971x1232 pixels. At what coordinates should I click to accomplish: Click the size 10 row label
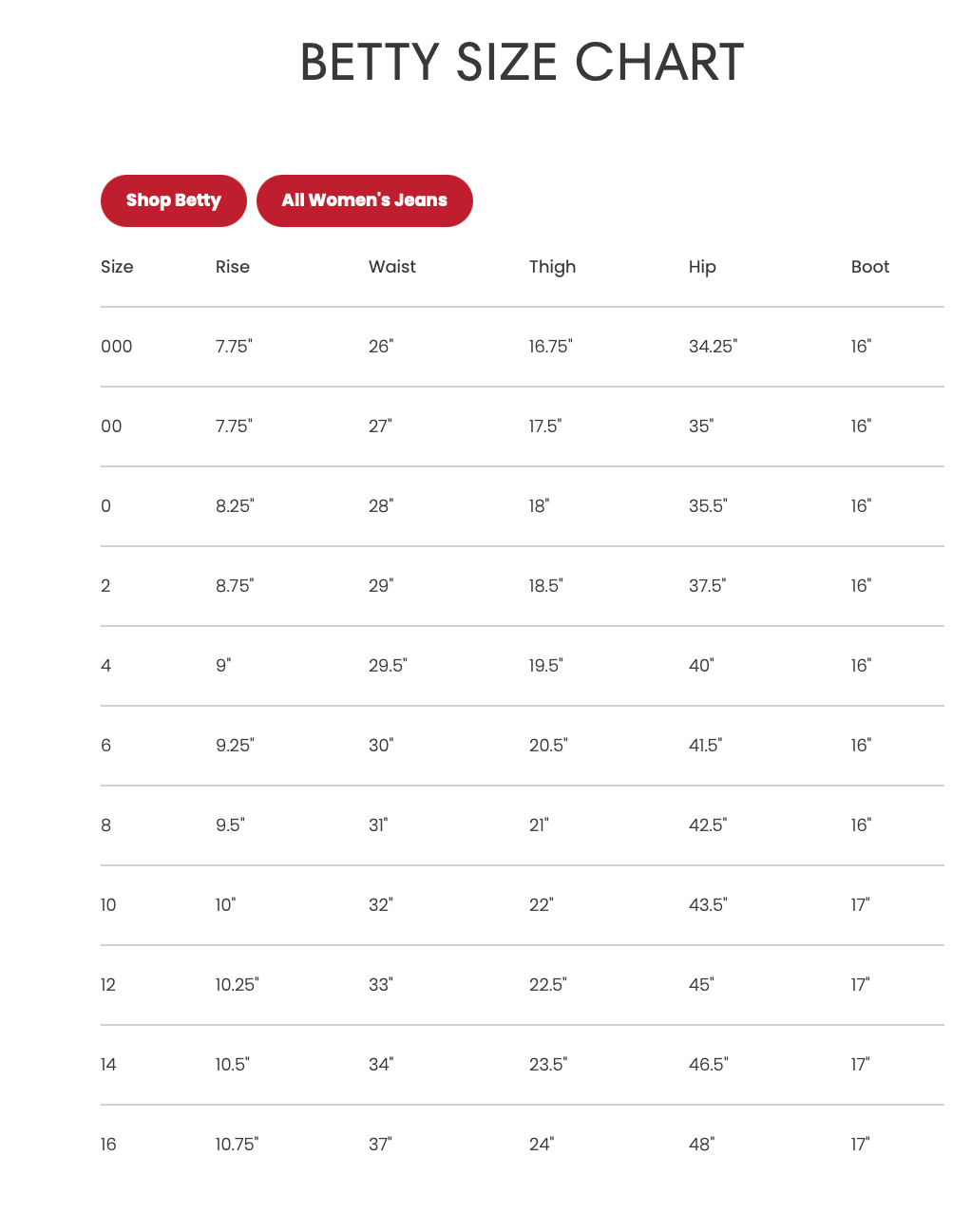pos(108,905)
